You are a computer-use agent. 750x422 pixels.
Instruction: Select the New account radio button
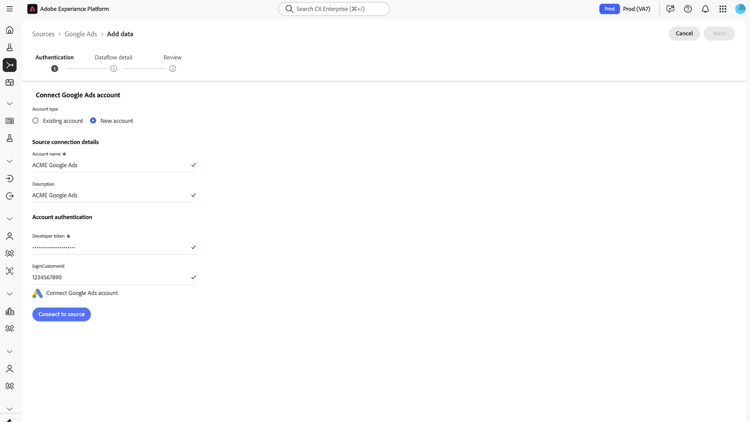pos(93,121)
